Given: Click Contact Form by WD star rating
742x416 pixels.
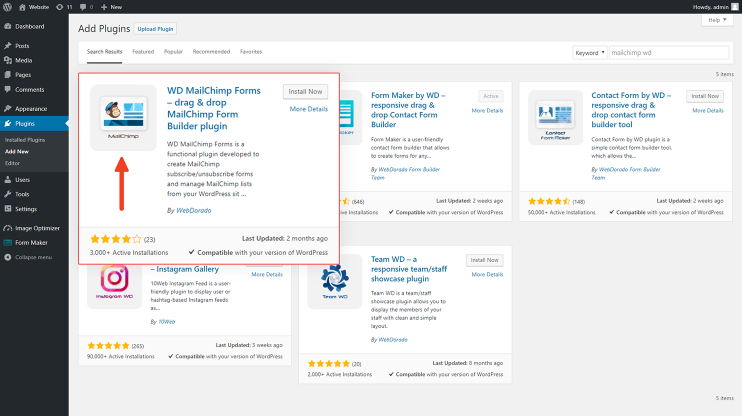Looking at the screenshot, I should (549, 201).
